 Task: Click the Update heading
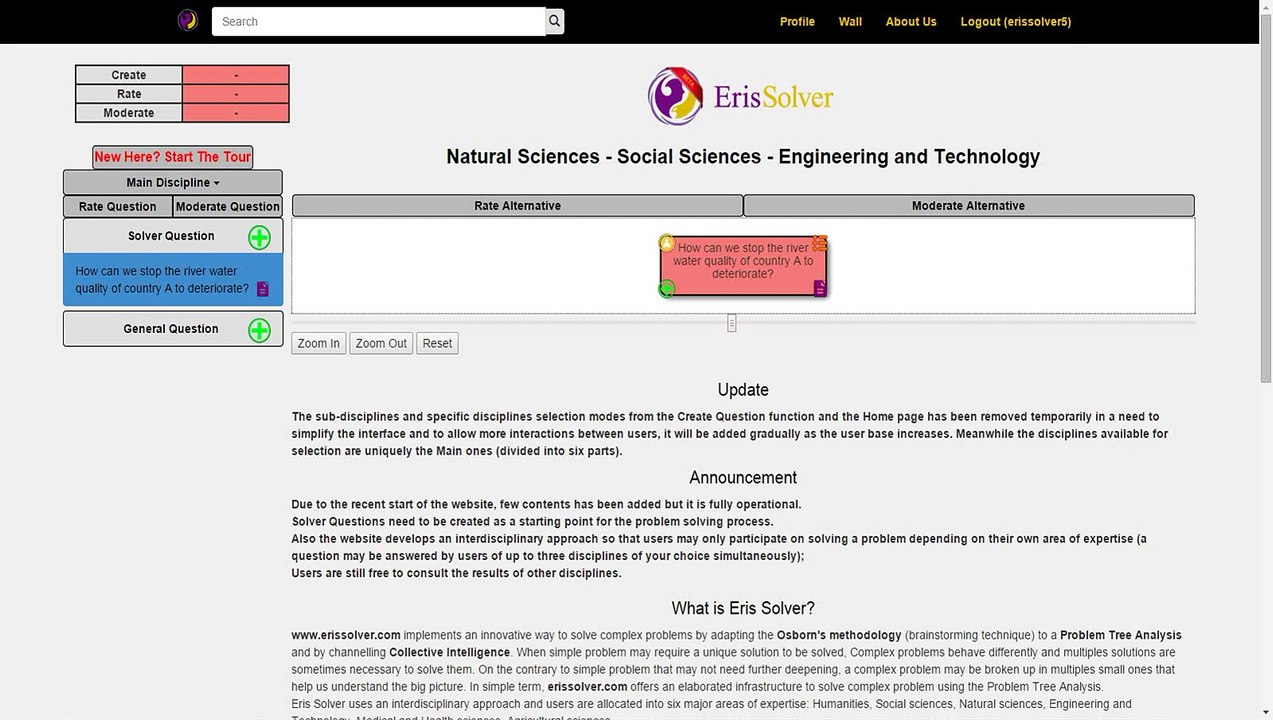pyautogui.click(x=743, y=390)
